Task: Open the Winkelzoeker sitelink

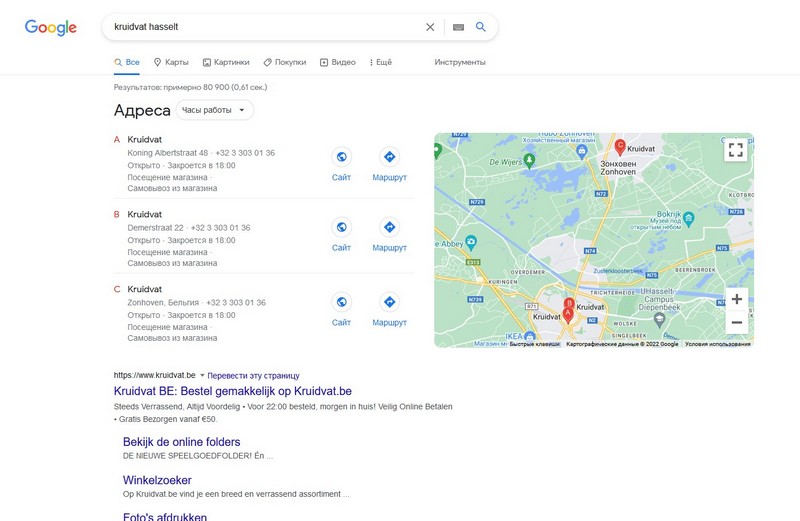Action: [157, 480]
